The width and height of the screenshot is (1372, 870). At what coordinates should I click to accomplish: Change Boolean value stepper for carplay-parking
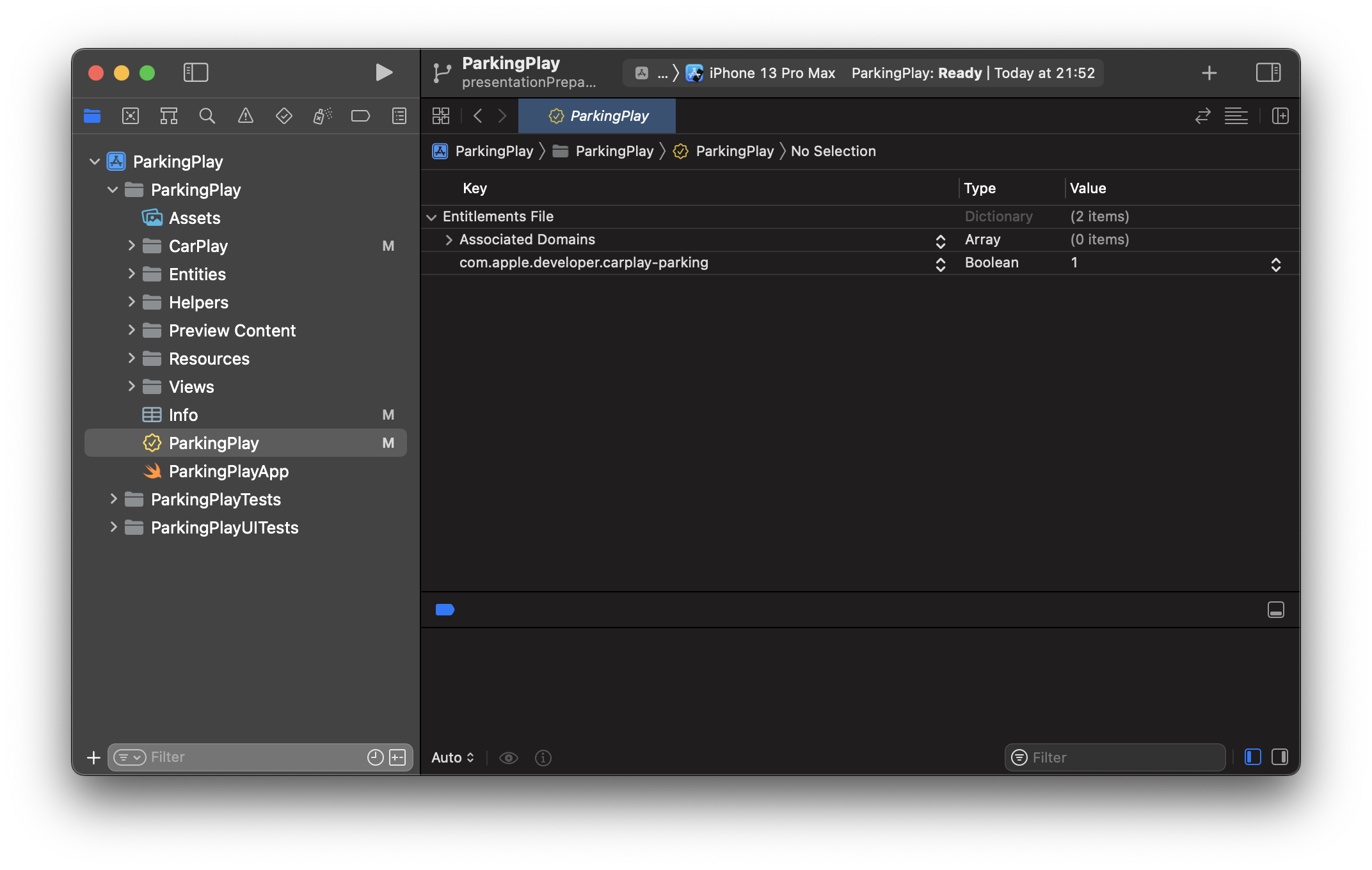pyautogui.click(x=1275, y=264)
